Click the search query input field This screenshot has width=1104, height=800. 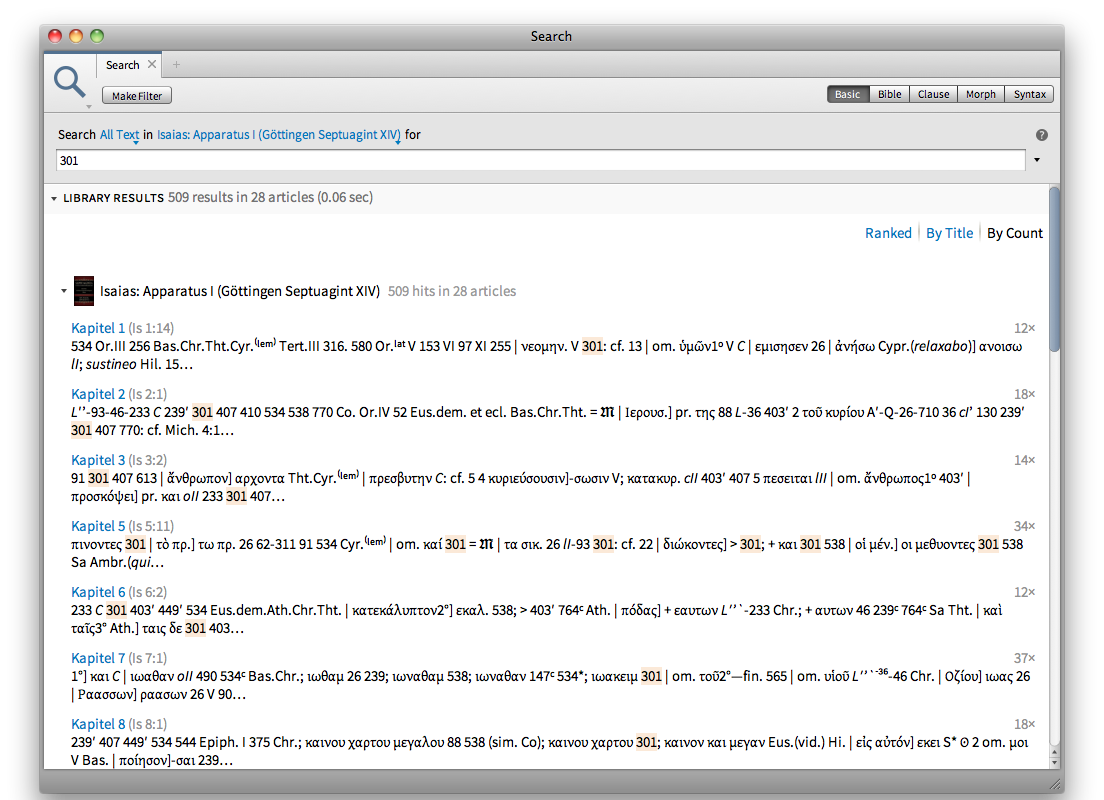click(540, 160)
